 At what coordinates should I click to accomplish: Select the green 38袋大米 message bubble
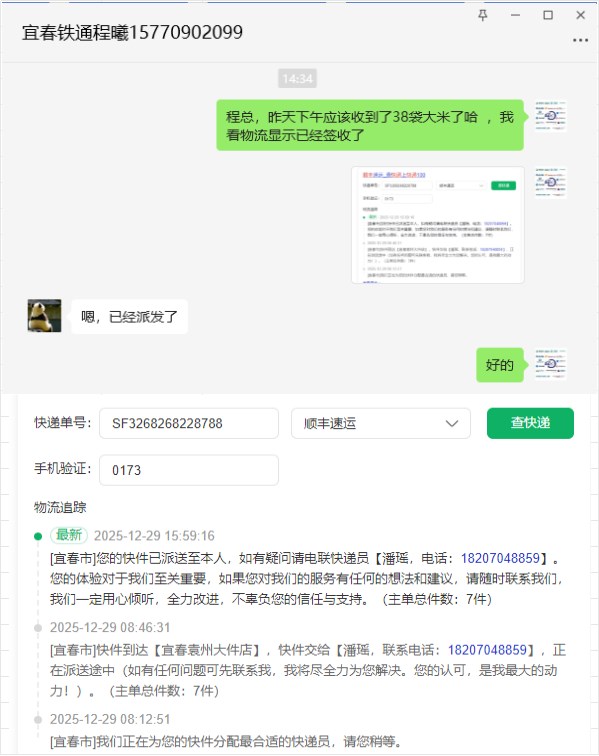[x=370, y=125]
